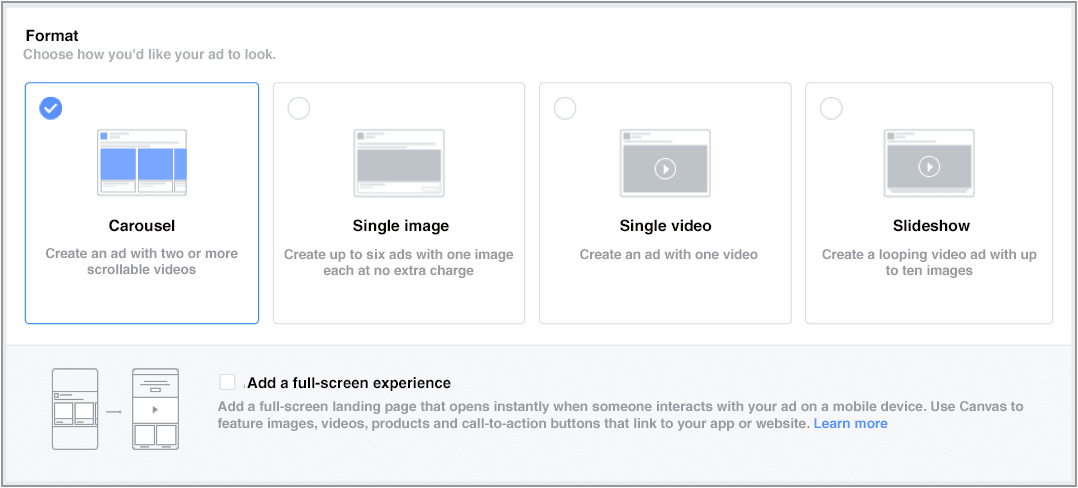Viewport: 1078px width, 488px height.
Task: Select the Single image radio button
Action: [298, 108]
